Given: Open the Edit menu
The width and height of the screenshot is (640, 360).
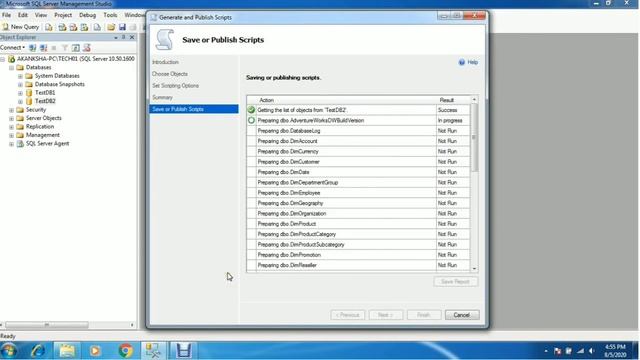Looking at the screenshot, I should point(23,15).
